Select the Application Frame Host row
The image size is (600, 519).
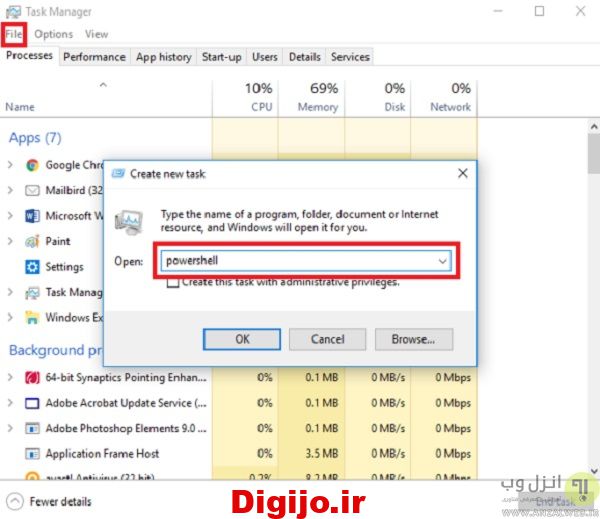coord(239,454)
